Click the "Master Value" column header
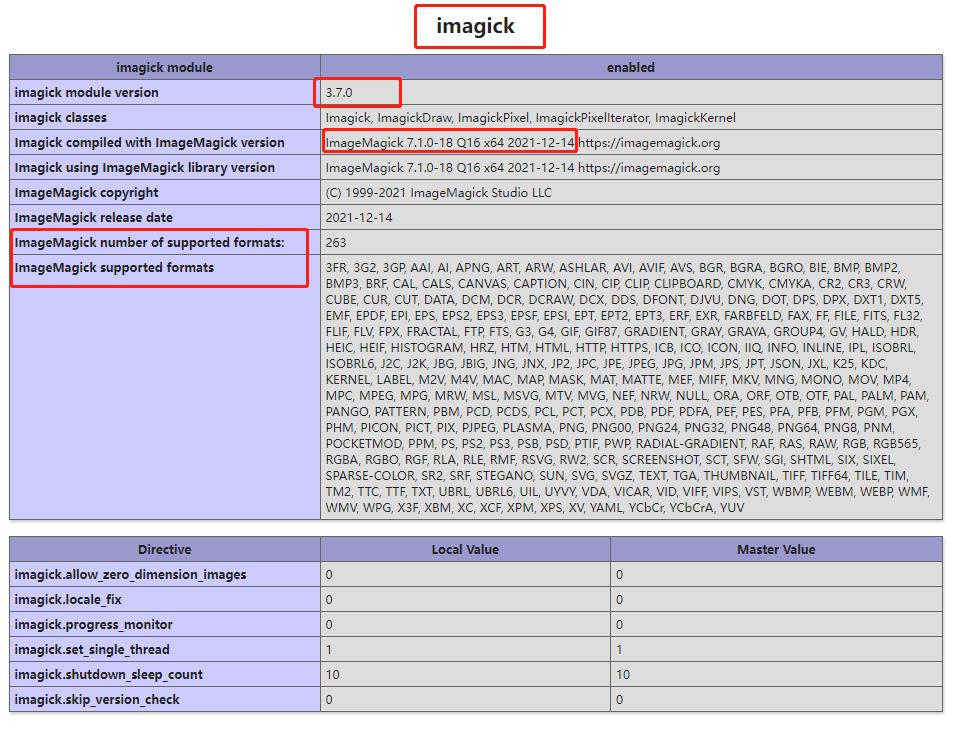Screen dimensions: 955x731 pos(776,549)
